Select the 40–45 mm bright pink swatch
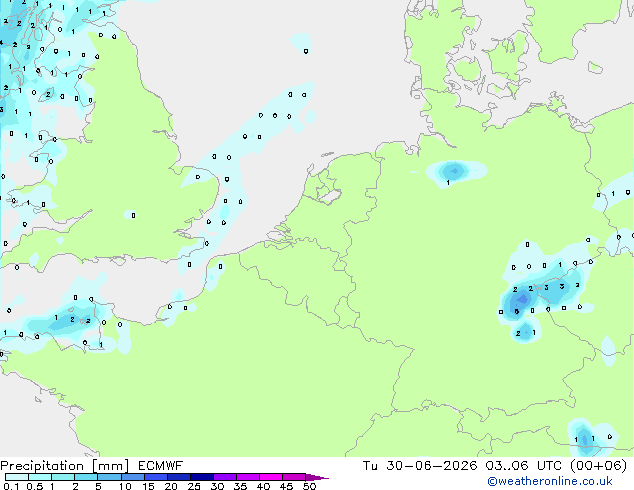 [x=271, y=477]
